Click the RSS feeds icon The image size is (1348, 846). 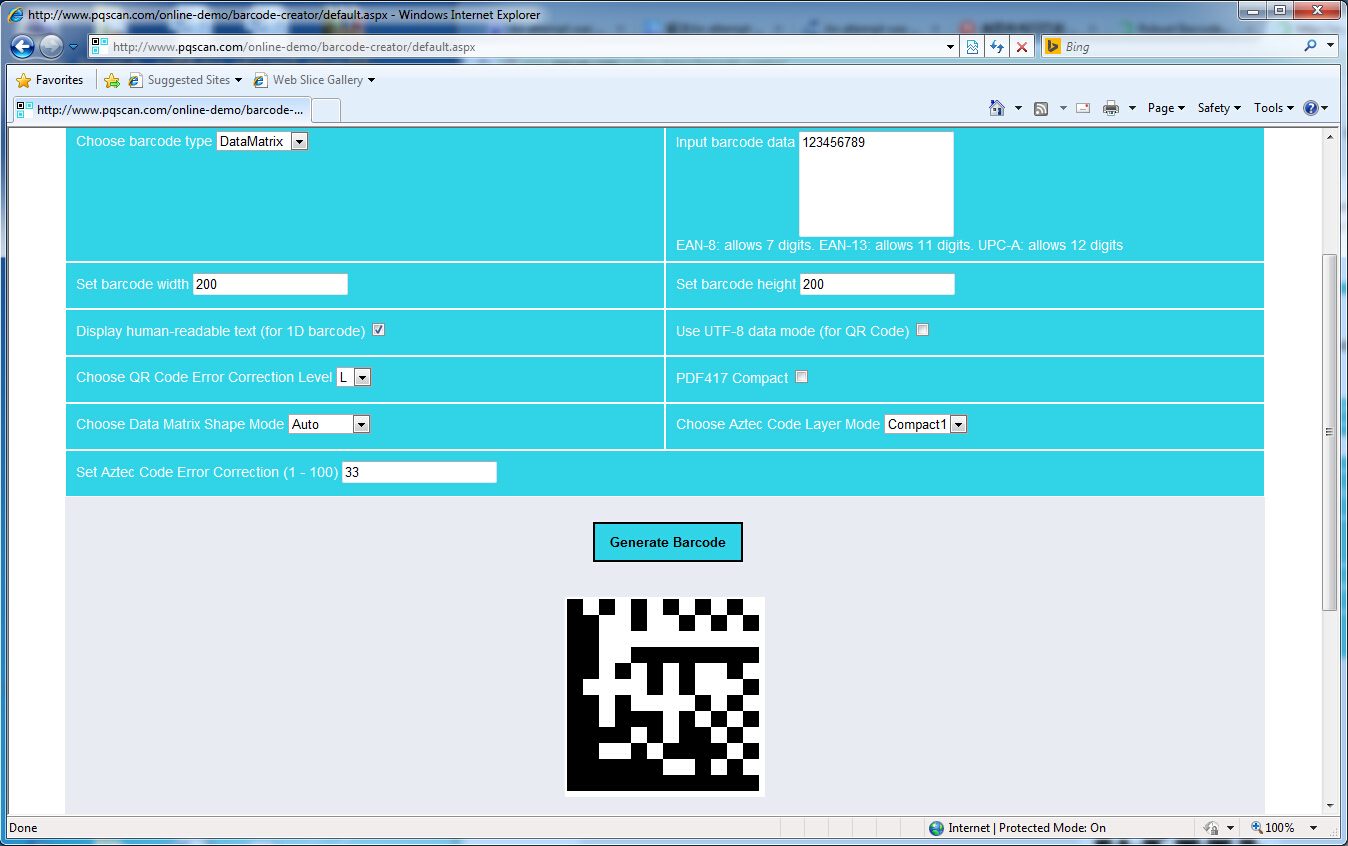tap(1041, 108)
